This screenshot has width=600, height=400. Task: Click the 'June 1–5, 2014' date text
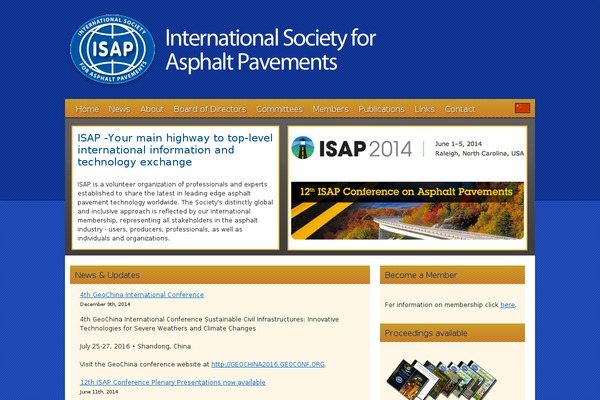[x=458, y=144]
